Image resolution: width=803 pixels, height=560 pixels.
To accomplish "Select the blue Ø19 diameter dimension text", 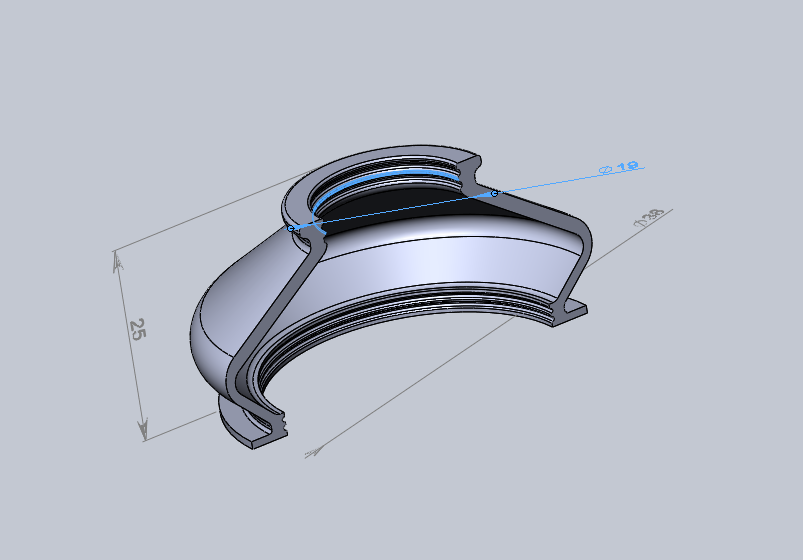I will (619, 167).
